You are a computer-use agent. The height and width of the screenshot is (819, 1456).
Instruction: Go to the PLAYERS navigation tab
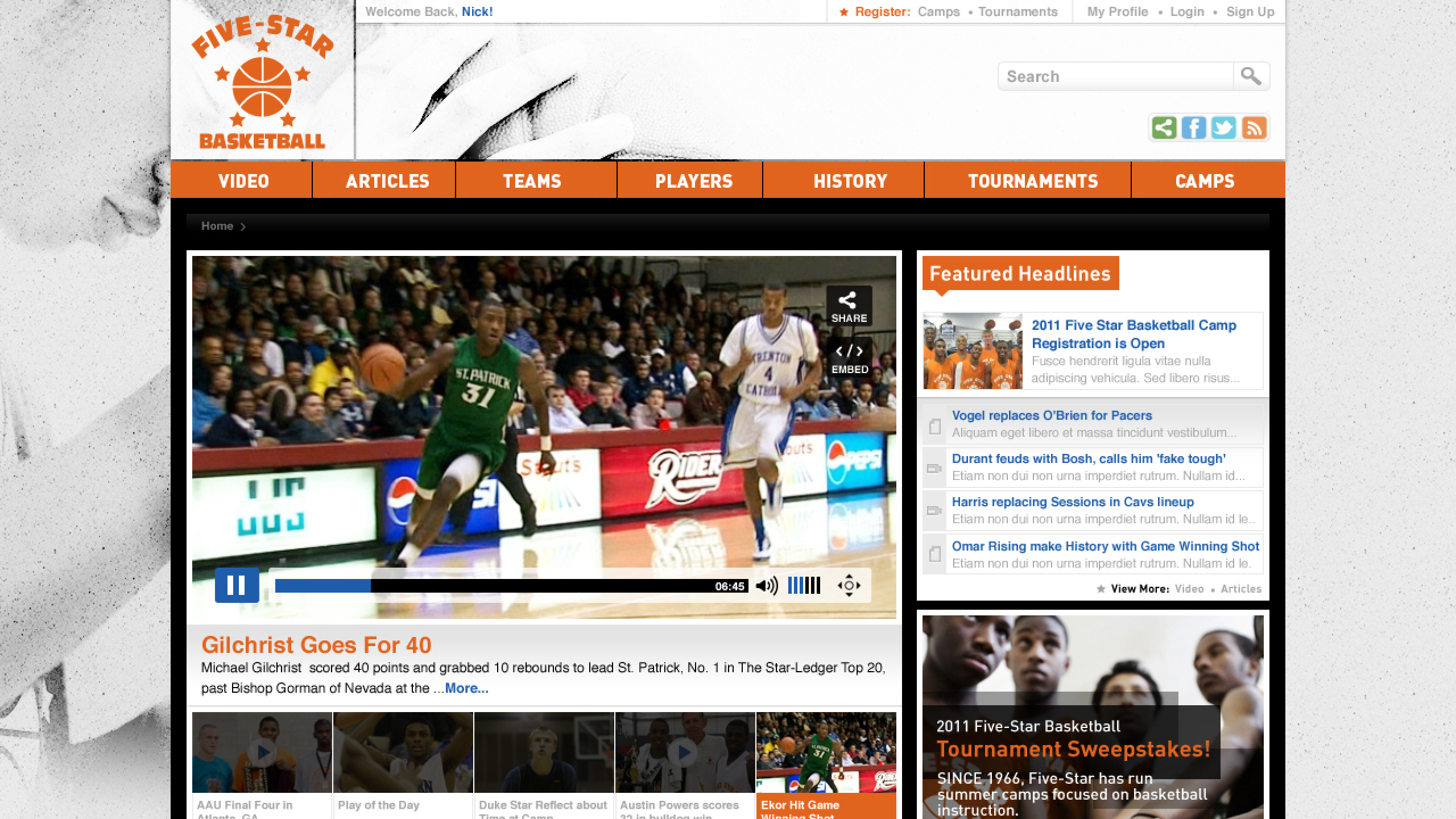point(693,181)
